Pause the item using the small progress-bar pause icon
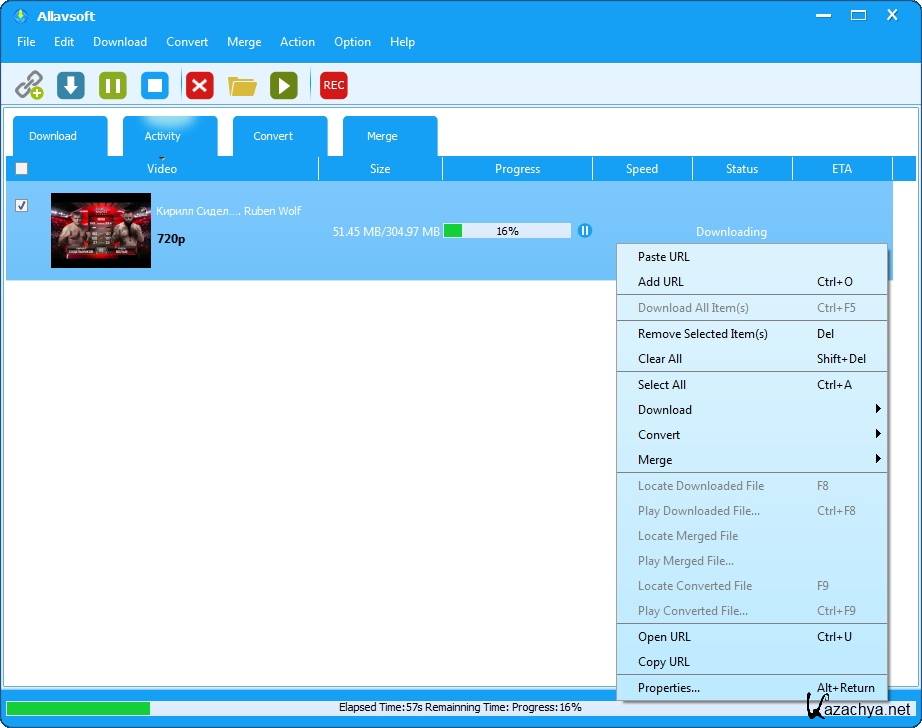 tap(585, 231)
